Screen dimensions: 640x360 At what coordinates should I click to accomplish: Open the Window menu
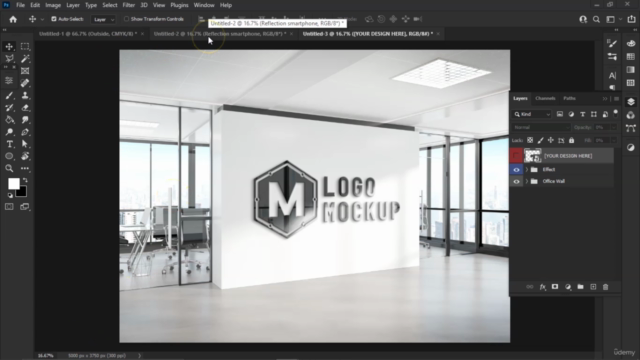point(204,5)
